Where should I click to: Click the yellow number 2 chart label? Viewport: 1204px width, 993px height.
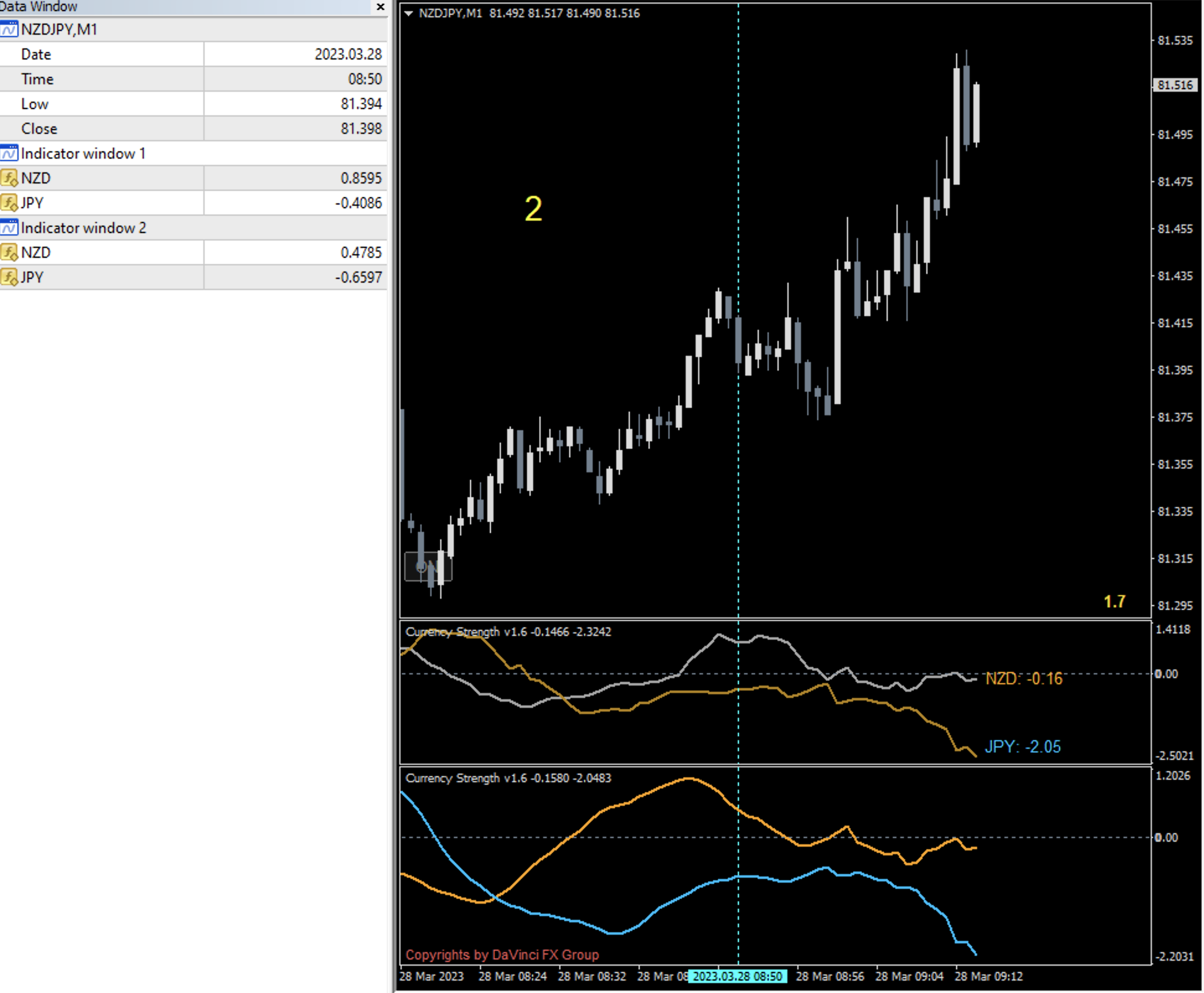point(533,208)
